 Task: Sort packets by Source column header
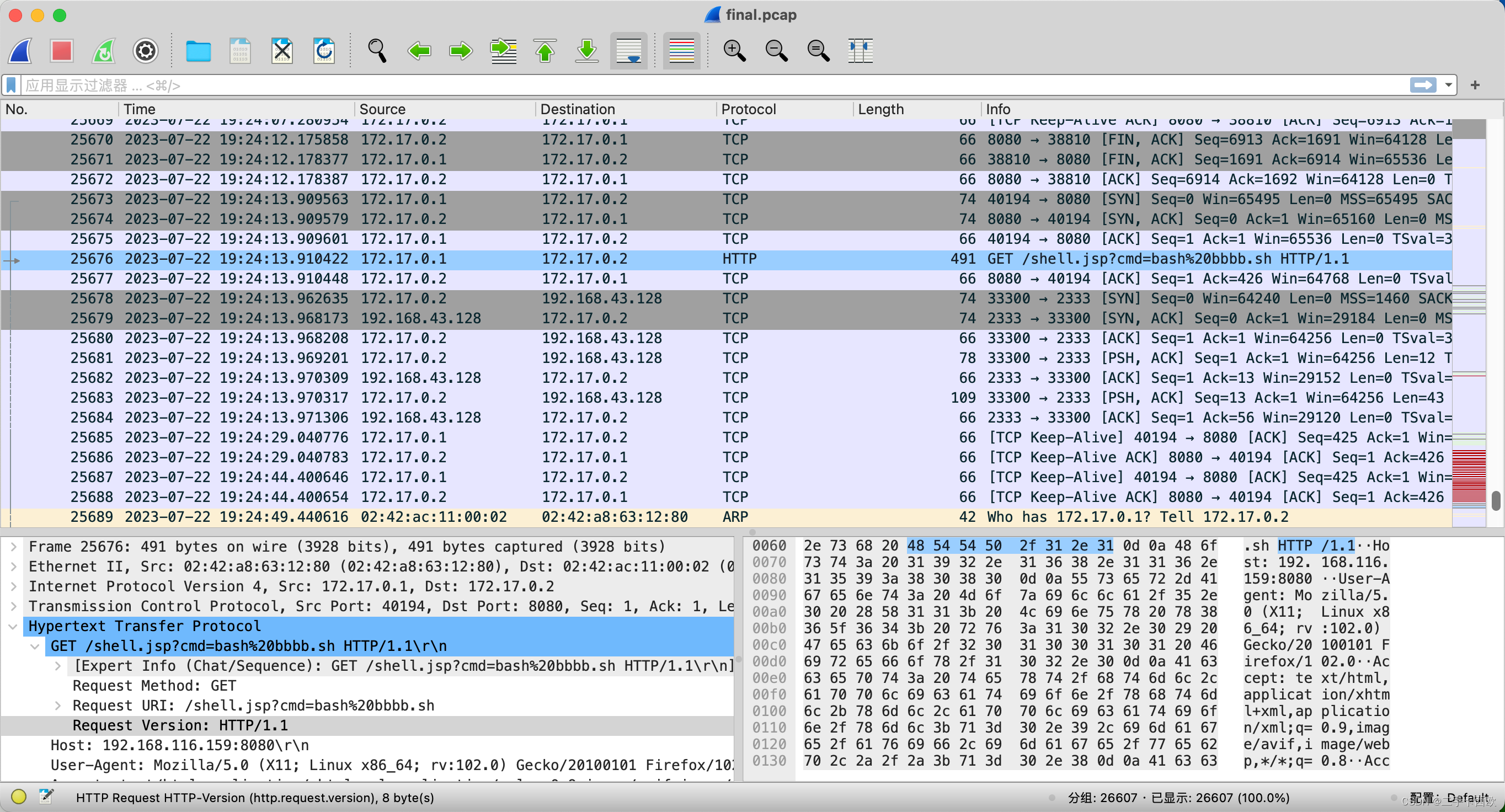click(x=382, y=109)
